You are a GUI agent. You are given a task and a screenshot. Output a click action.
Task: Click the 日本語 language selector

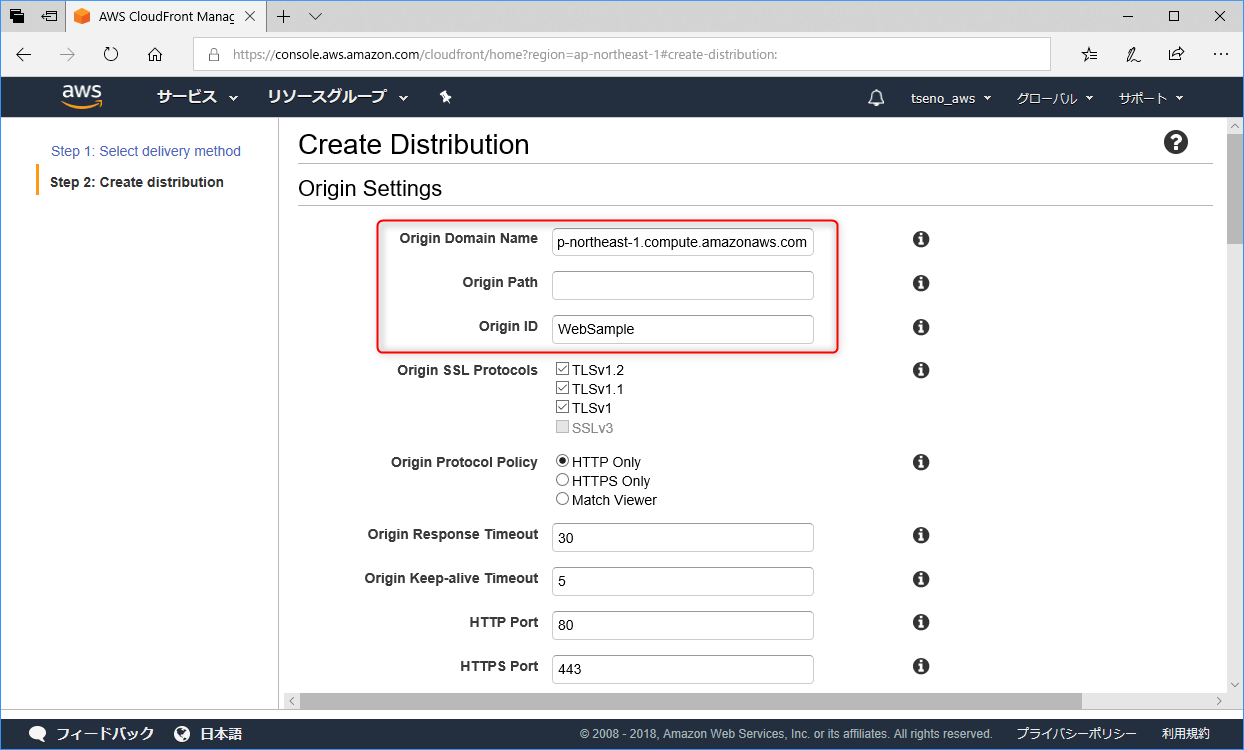(221, 734)
